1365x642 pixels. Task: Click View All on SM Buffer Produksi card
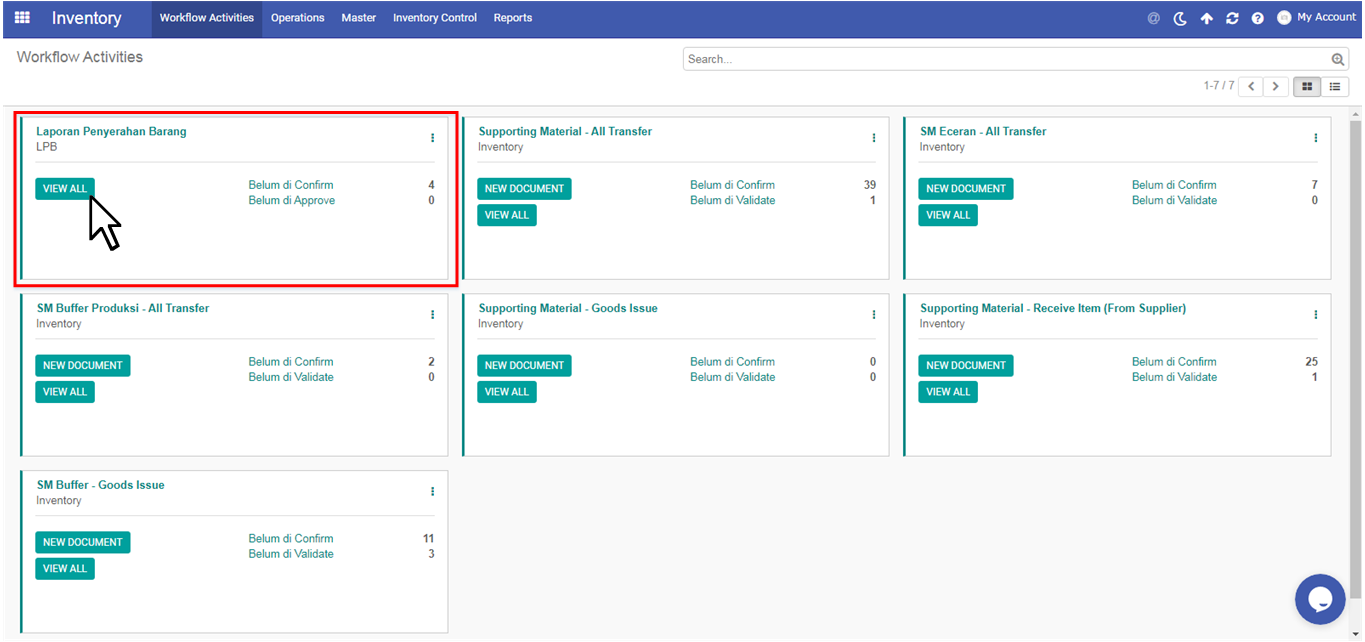[65, 392]
